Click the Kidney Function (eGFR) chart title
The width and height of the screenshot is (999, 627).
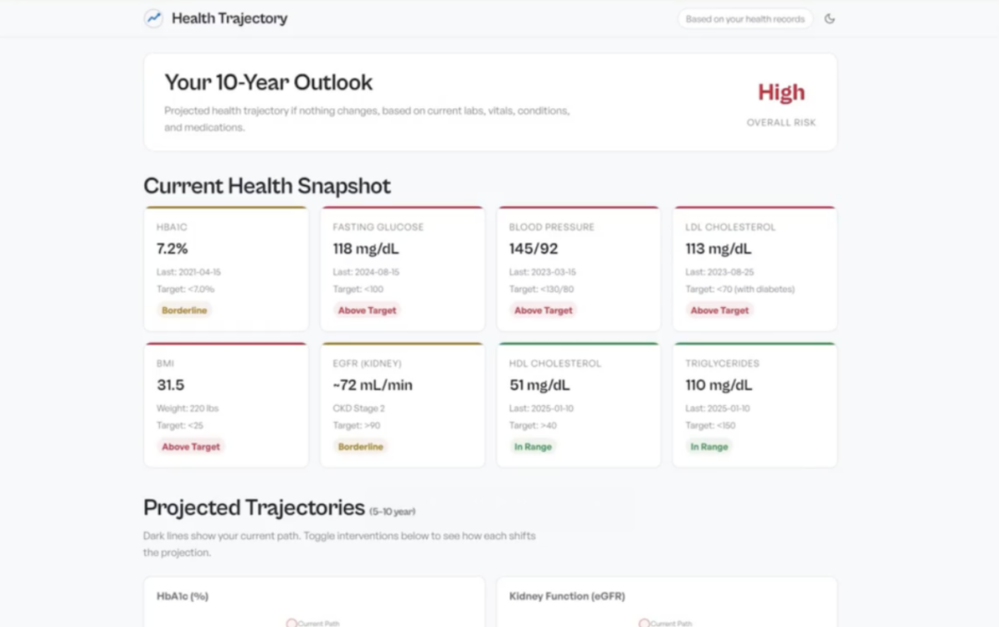[x=566, y=596]
